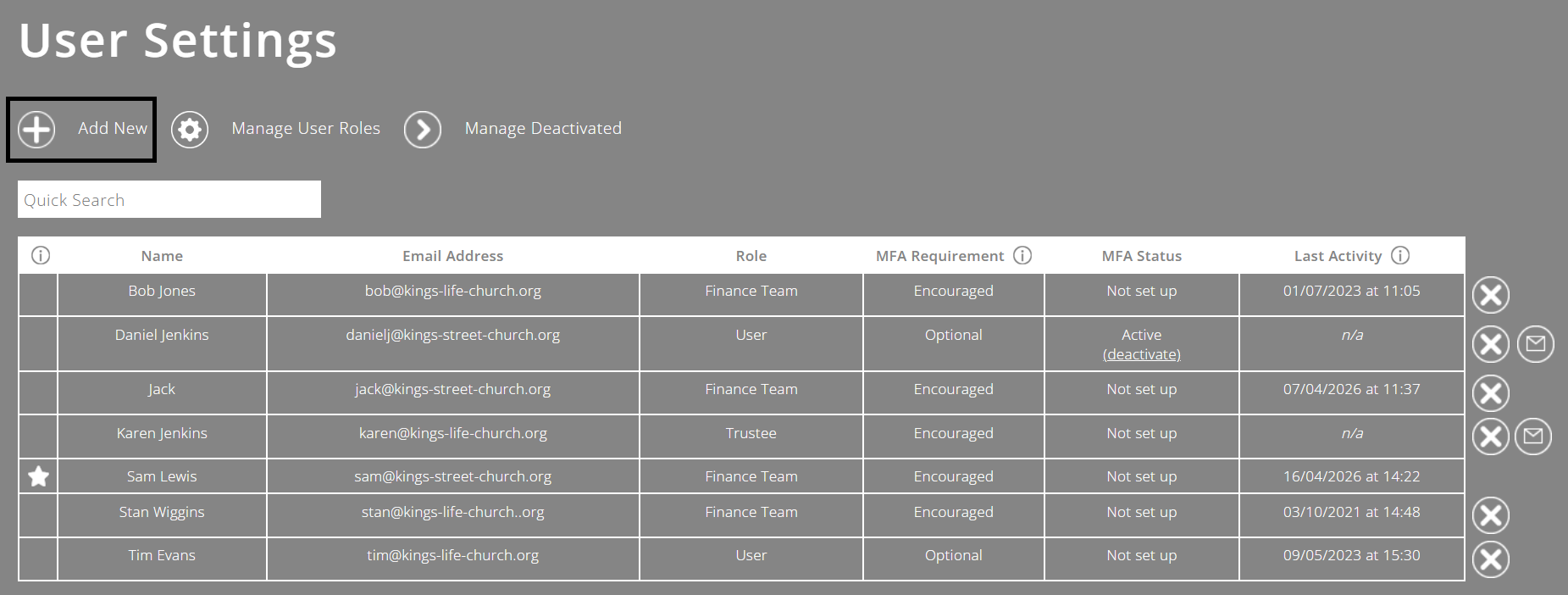Deactivate Bob Jones with X icon
The width and height of the screenshot is (1568, 595).
pos(1491,295)
